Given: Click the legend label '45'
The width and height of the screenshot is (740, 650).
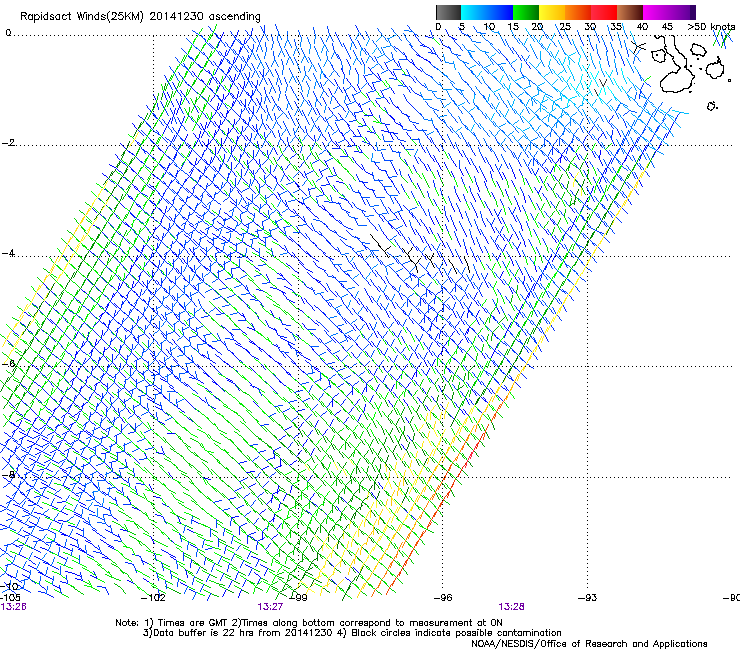Looking at the screenshot, I should pos(667,26).
